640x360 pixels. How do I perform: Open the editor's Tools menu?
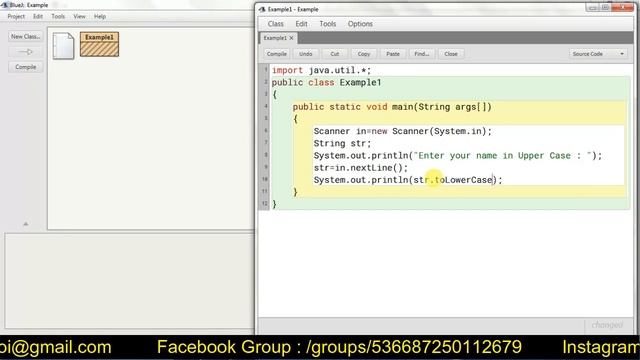click(x=327, y=24)
